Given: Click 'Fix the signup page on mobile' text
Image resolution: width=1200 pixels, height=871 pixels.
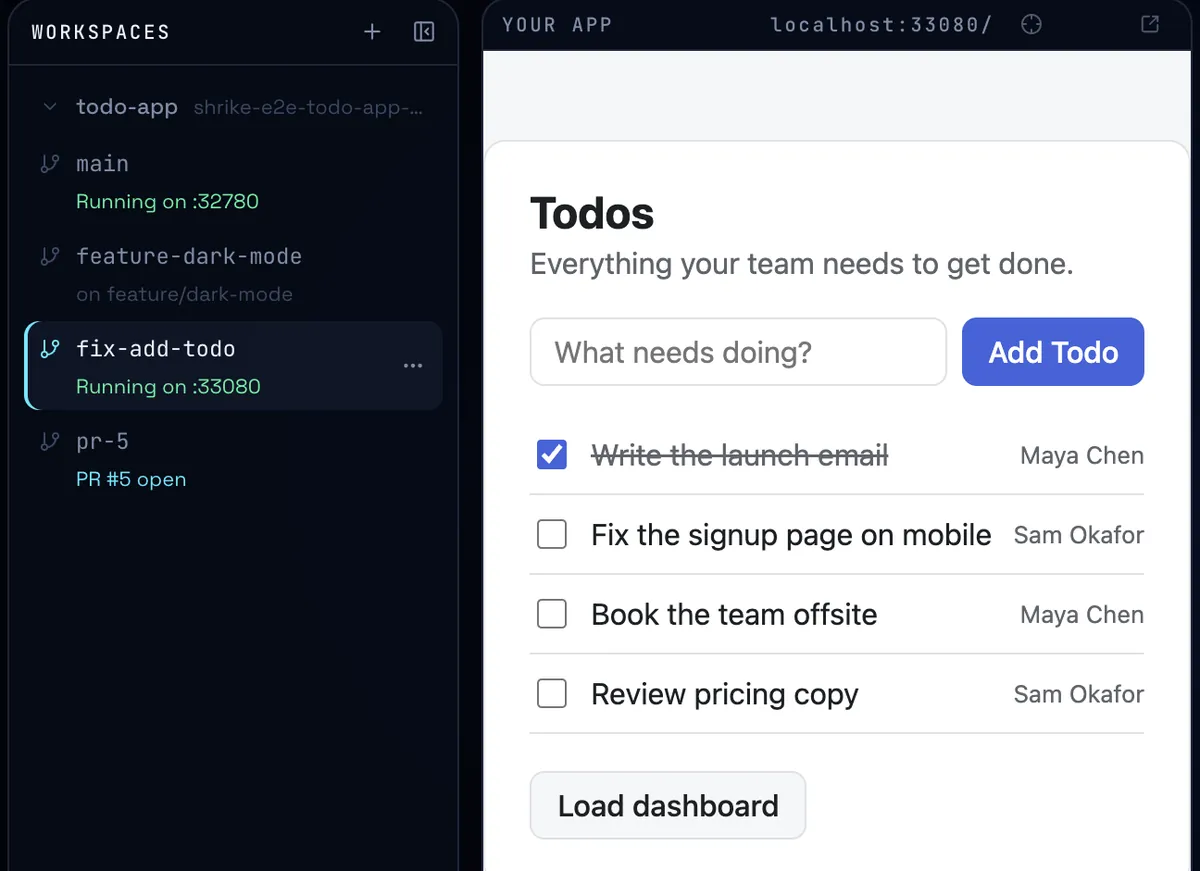Looking at the screenshot, I should [791, 535].
